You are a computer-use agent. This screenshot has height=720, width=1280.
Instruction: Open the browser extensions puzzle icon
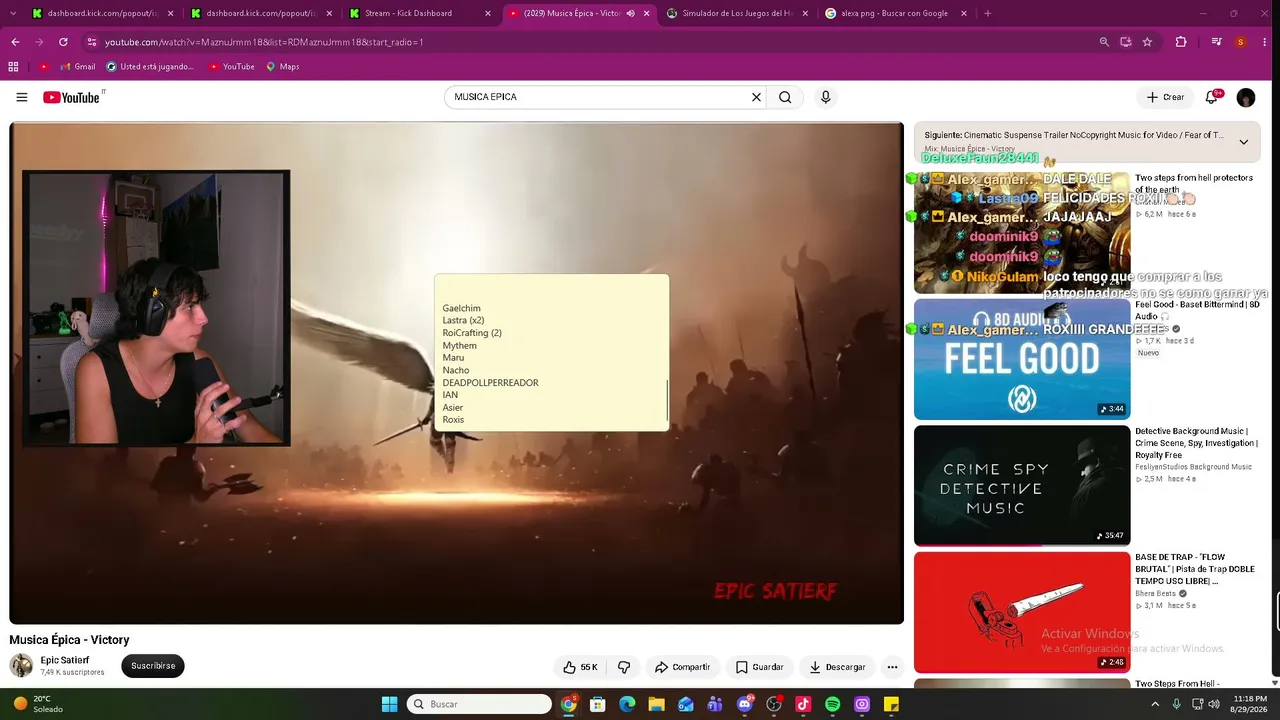[1181, 42]
